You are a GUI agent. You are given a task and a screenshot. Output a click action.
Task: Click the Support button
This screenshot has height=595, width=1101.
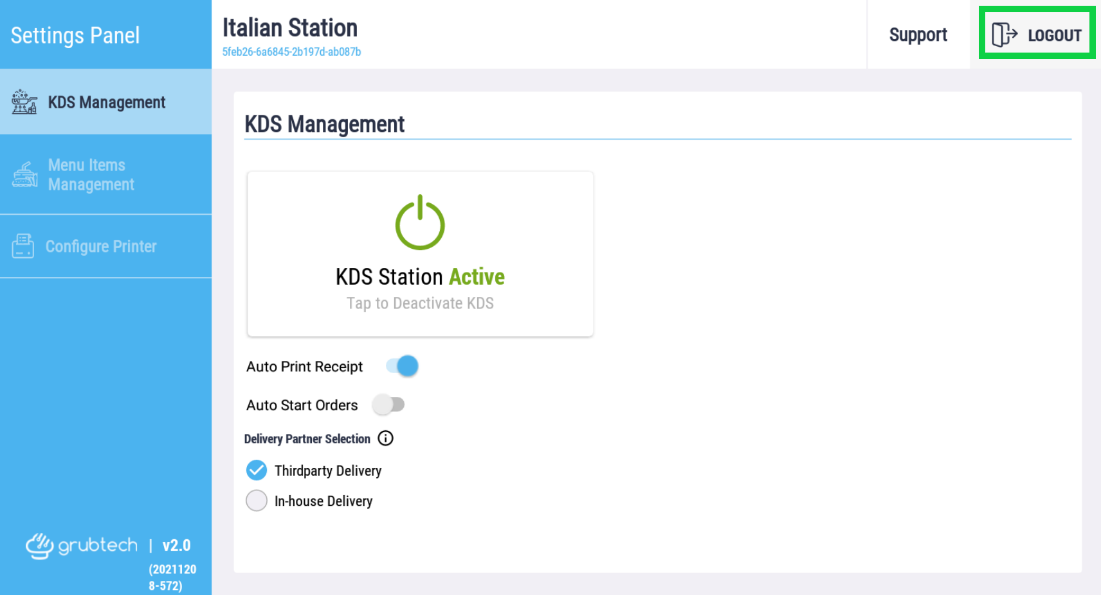(x=918, y=34)
